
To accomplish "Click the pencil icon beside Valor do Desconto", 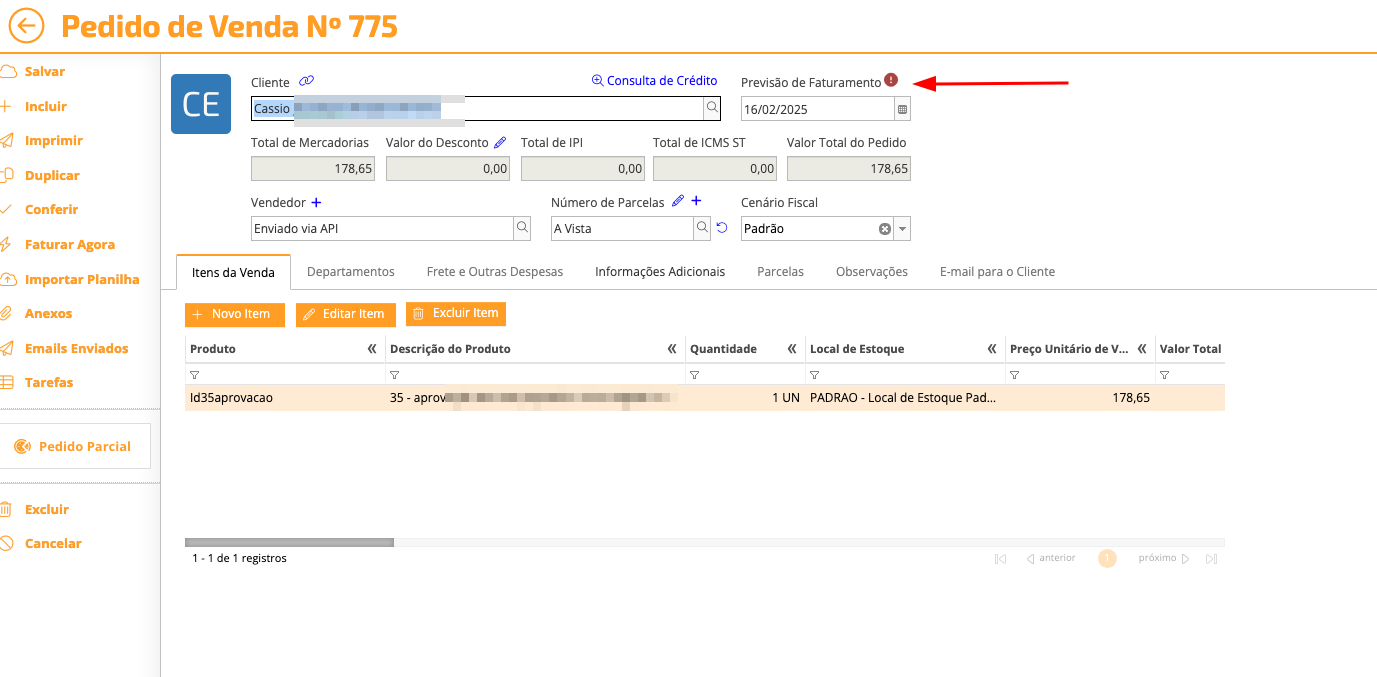I will tap(500, 143).
